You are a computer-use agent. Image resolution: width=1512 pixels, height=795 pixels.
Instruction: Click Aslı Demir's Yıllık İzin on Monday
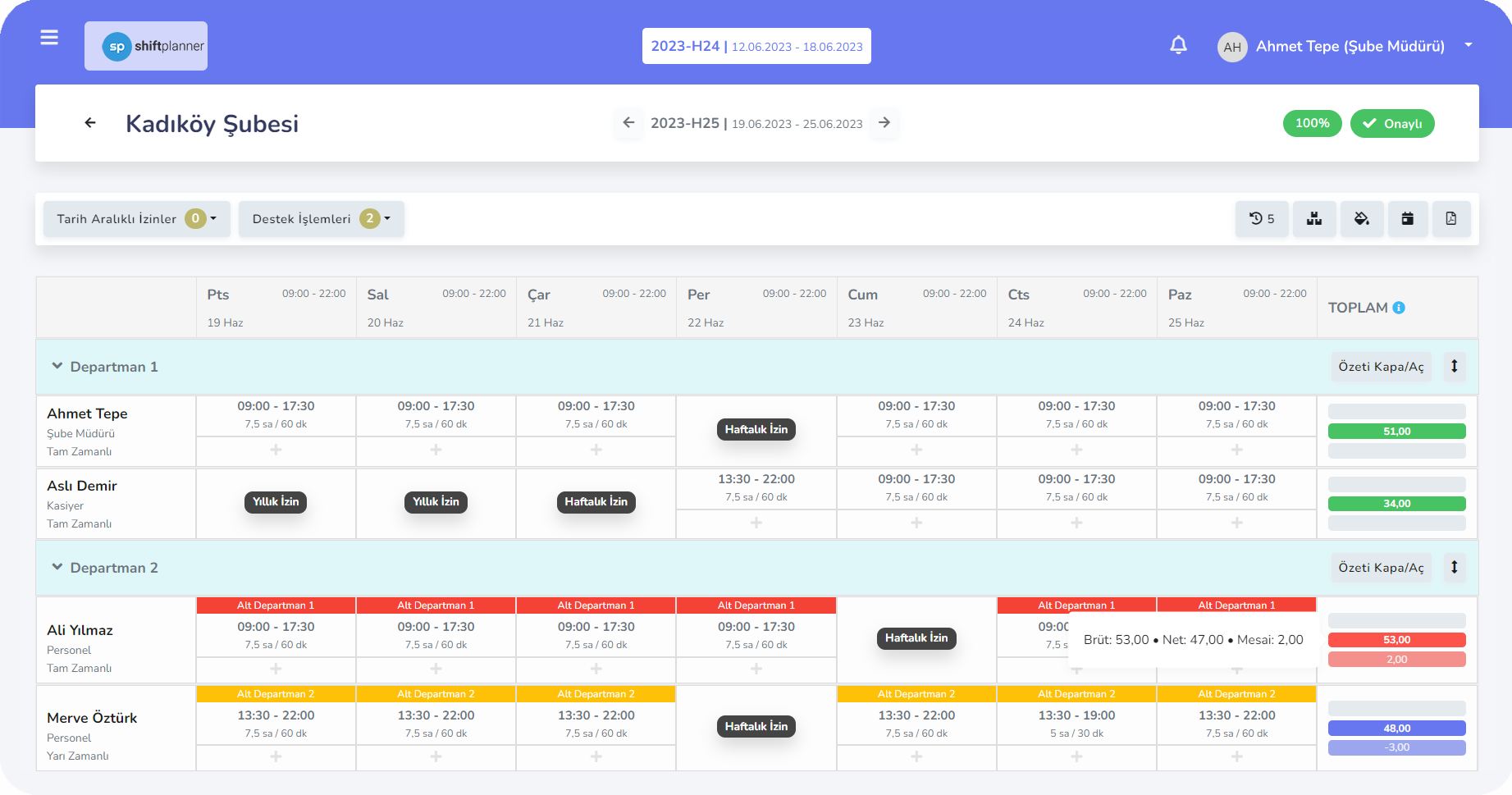click(x=276, y=502)
